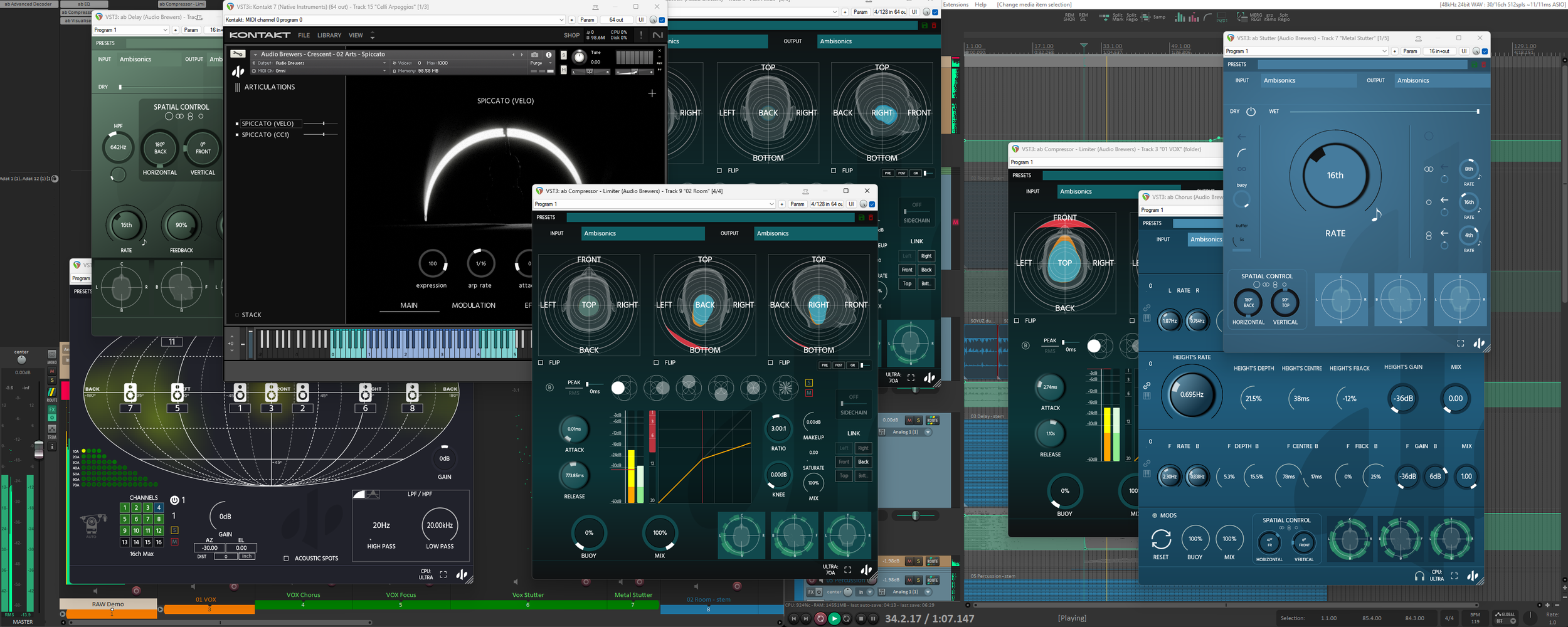Open Output Ambisonics dropdown in Stutter plugin
1568x627 pixels.
(1443, 80)
